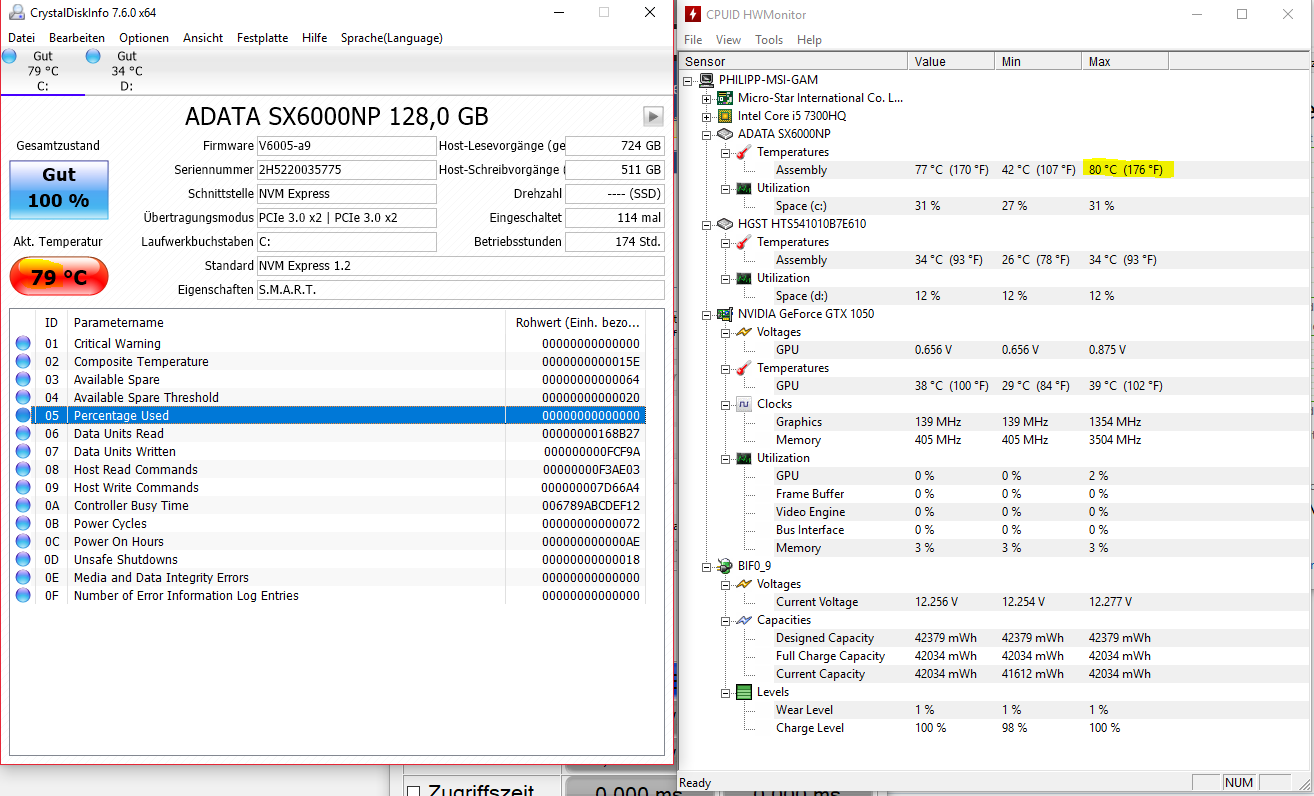Select the highlighted Percentage Used row
Image resolution: width=1314 pixels, height=796 pixels.
(x=328, y=416)
